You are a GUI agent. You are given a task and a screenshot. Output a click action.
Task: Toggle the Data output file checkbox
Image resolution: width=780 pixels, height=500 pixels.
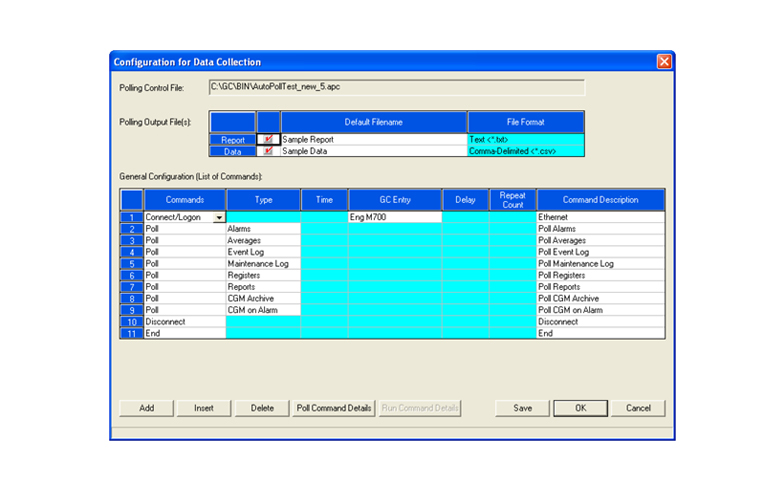coord(268,151)
